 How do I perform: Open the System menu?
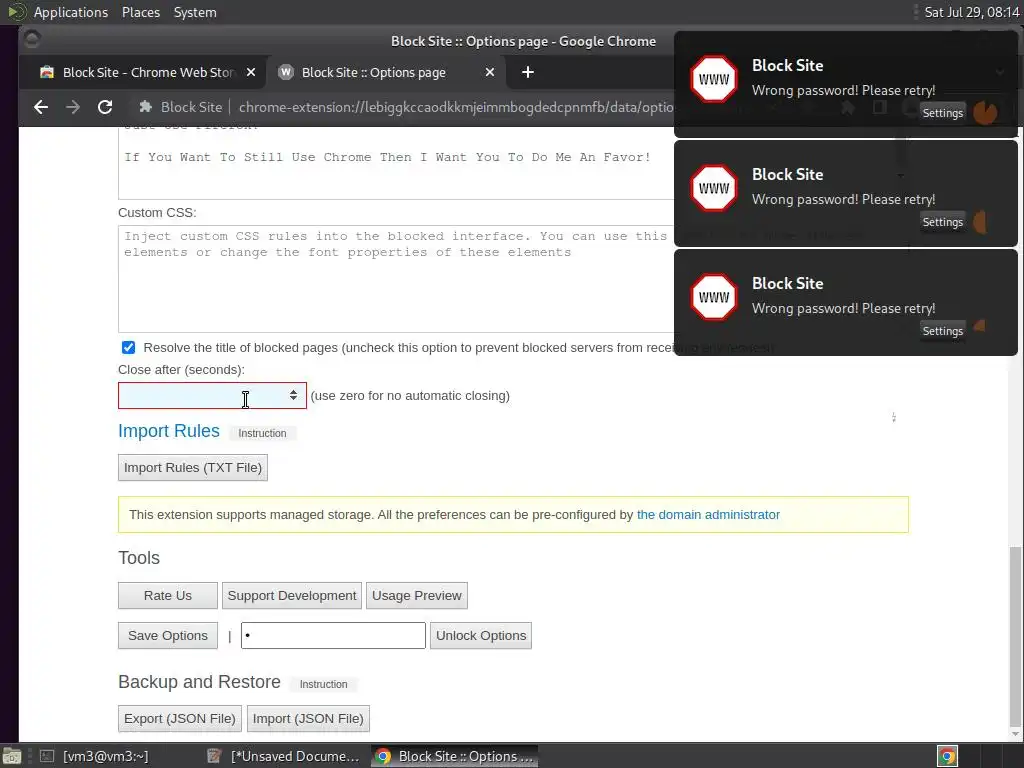(195, 12)
